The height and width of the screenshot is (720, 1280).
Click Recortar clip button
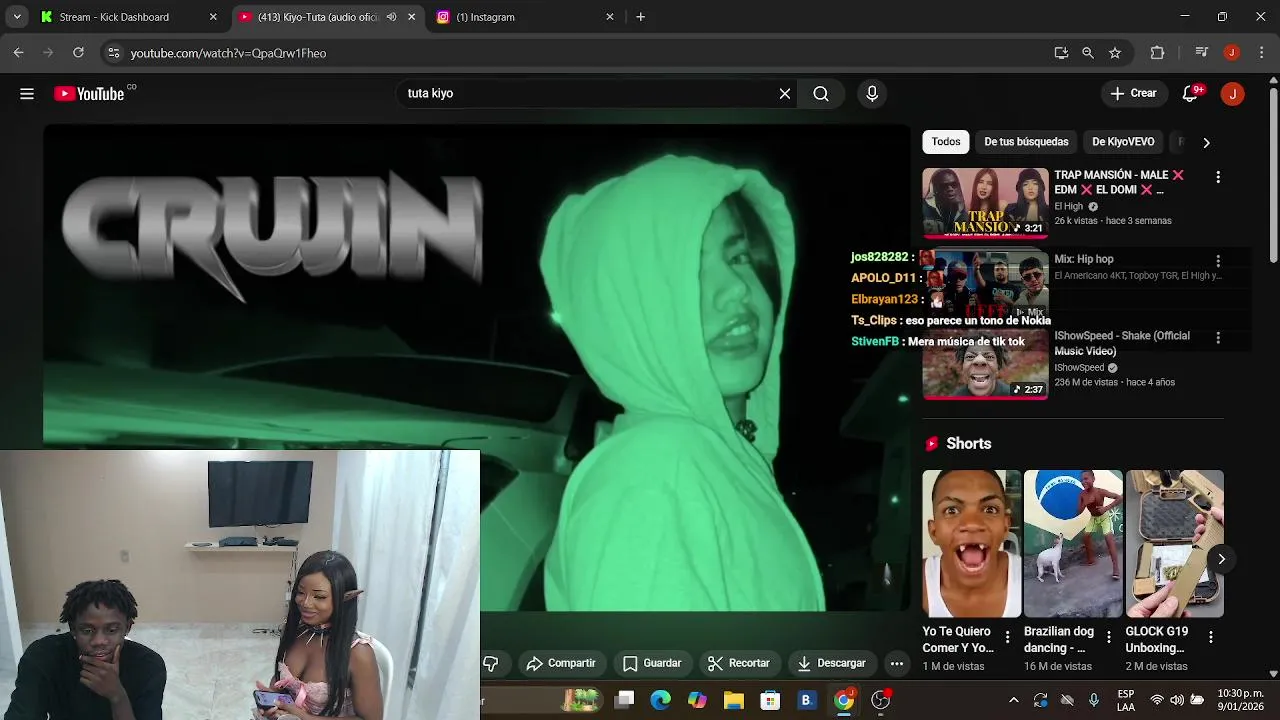pos(739,663)
